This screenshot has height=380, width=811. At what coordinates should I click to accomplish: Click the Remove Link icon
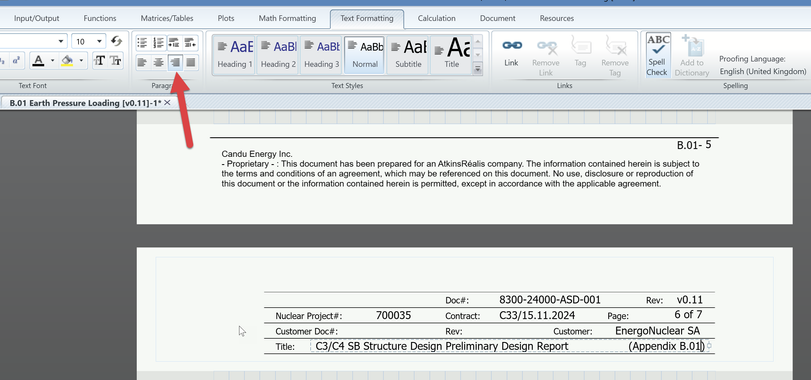click(546, 57)
